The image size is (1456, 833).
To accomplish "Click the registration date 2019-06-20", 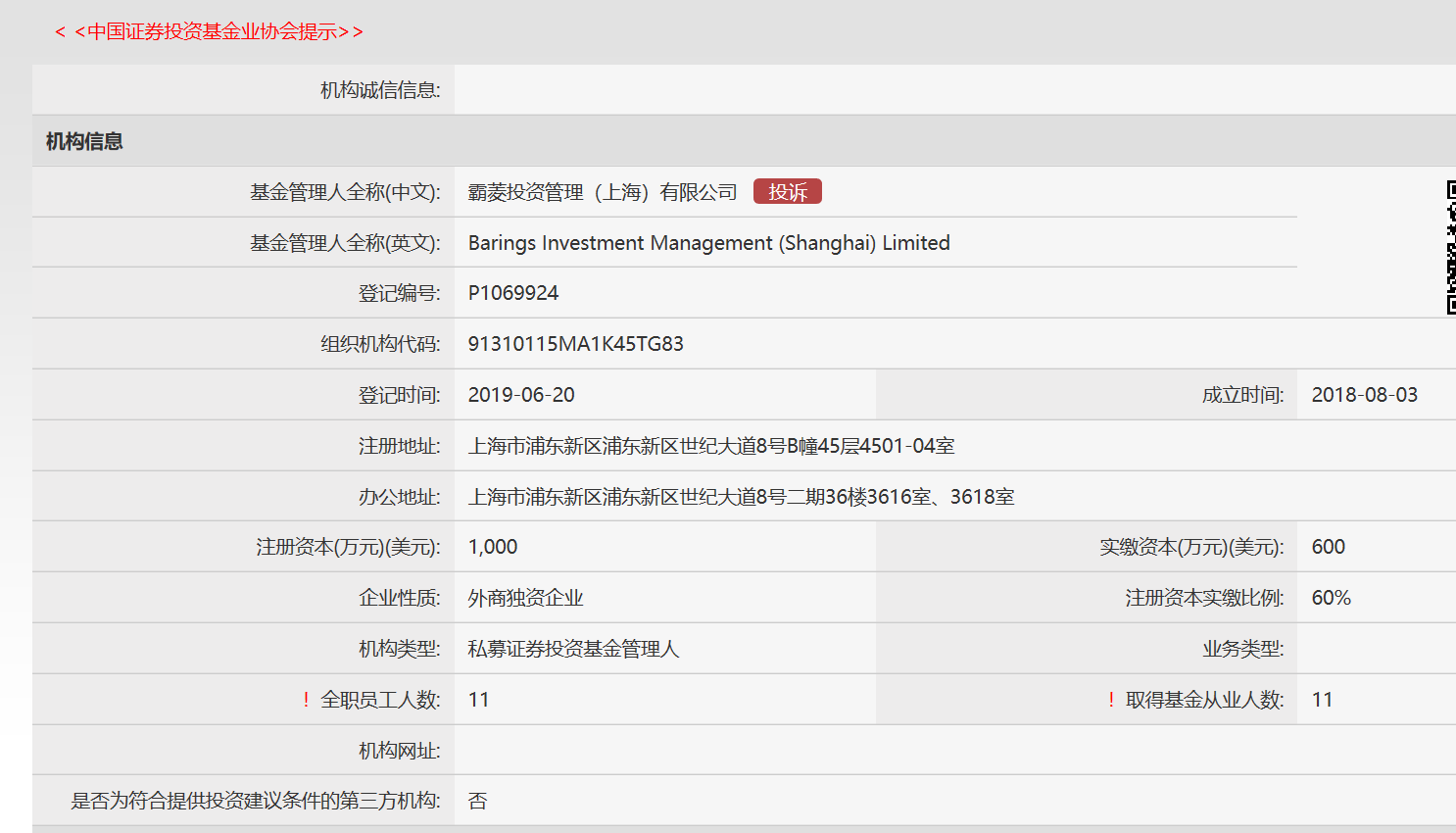I will pos(521,395).
